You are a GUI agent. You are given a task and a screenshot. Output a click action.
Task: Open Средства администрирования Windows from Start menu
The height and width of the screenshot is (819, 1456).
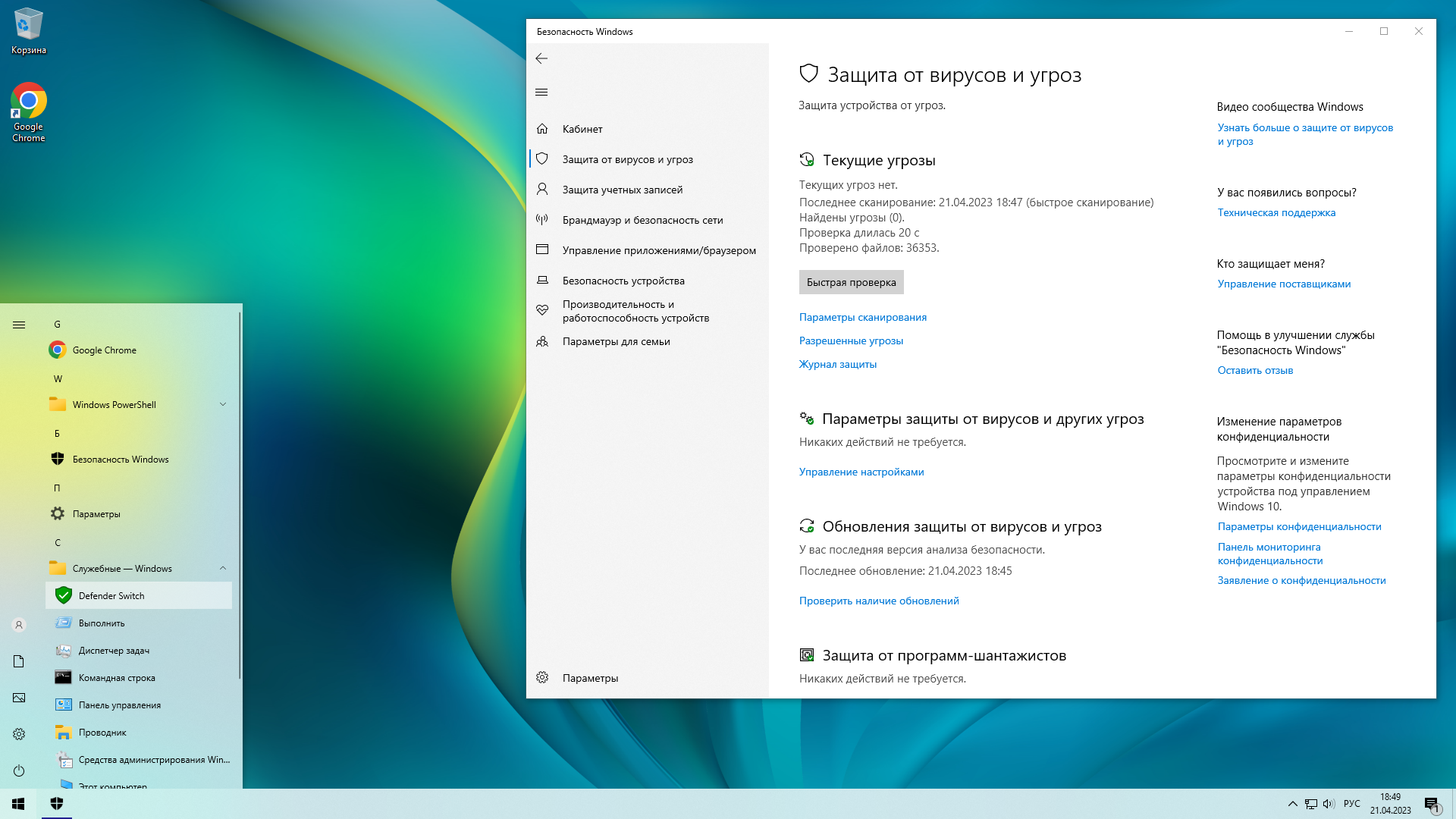pyautogui.click(x=139, y=760)
